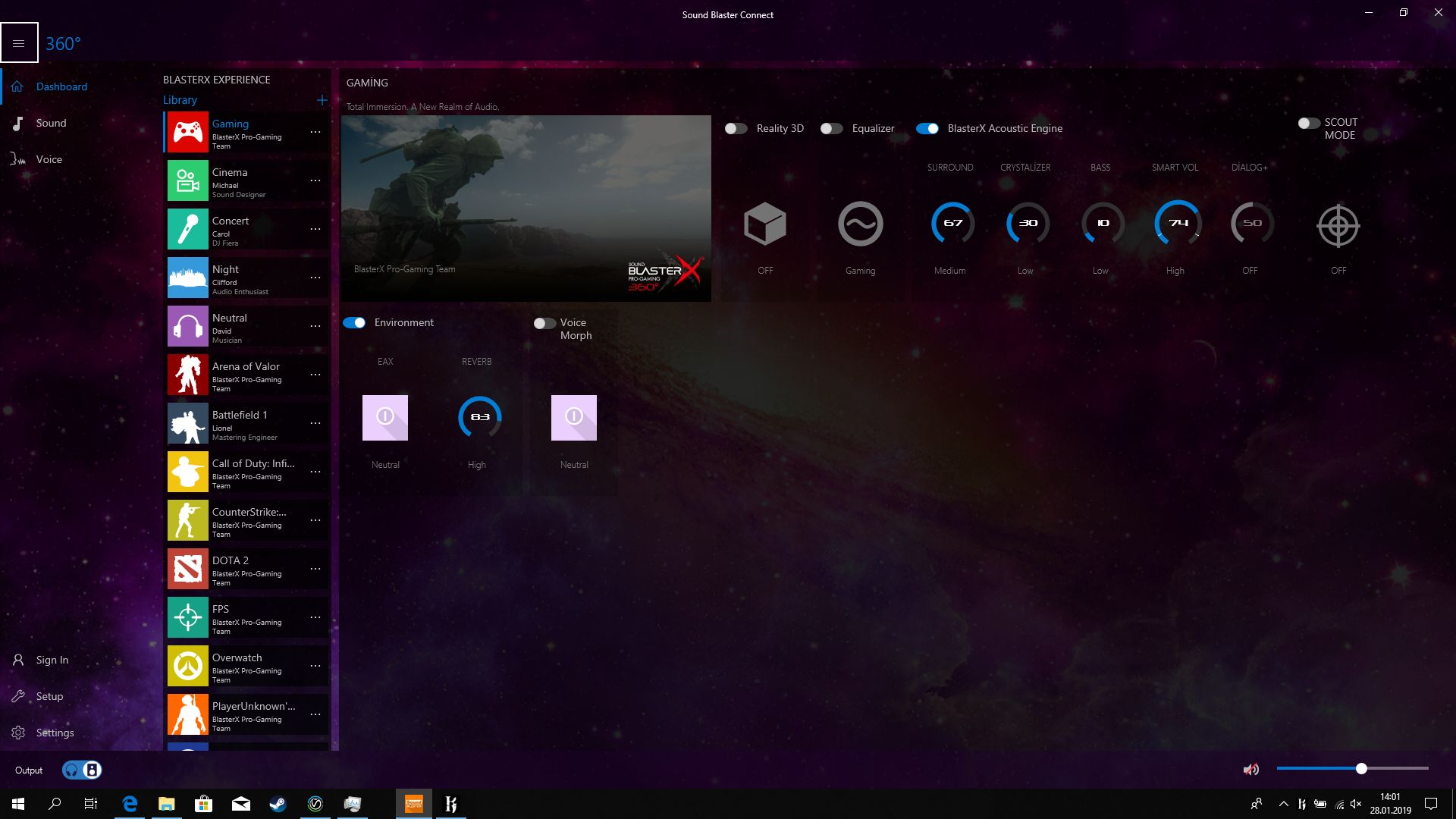This screenshot has height=819, width=1456.
Task: Turn on the Equalizer switch
Action: pos(831,129)
